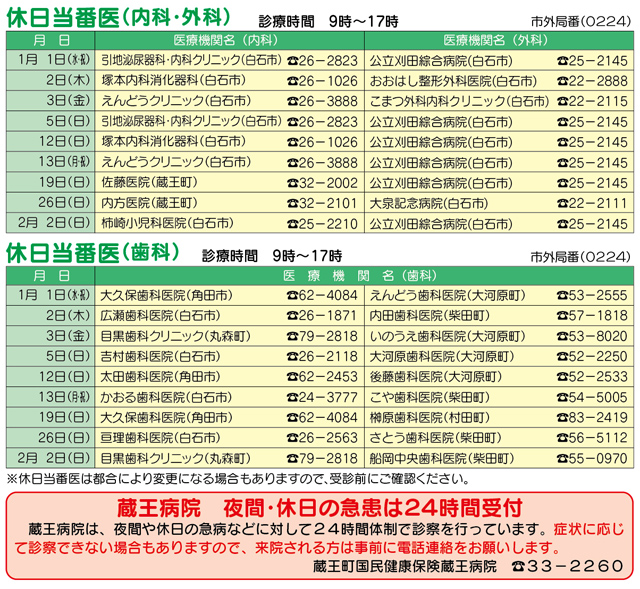Image resolution: width=640 pixels, height=589 pixels.
Task: Select 亘理歯科医院(白石市) entry
Action: (x=160, y=438)
